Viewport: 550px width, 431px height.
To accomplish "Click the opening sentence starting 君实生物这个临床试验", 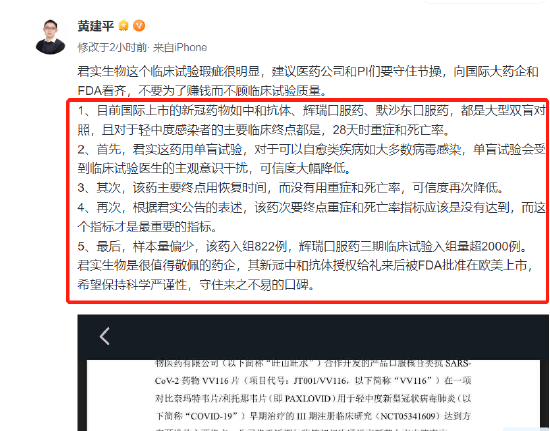I will pyautogui.click(x=308, y=81).
